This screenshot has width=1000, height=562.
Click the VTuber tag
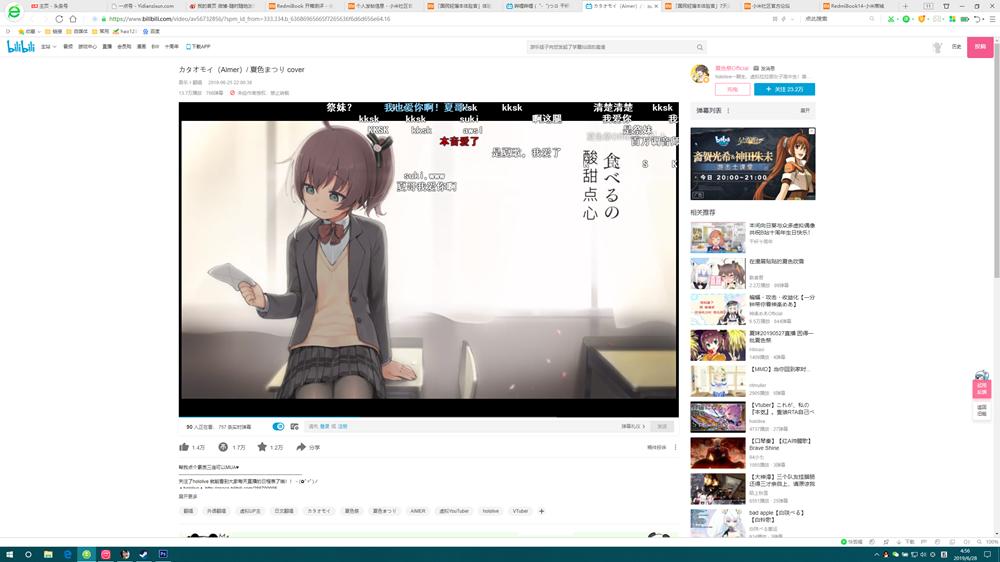tap(520, 511)
